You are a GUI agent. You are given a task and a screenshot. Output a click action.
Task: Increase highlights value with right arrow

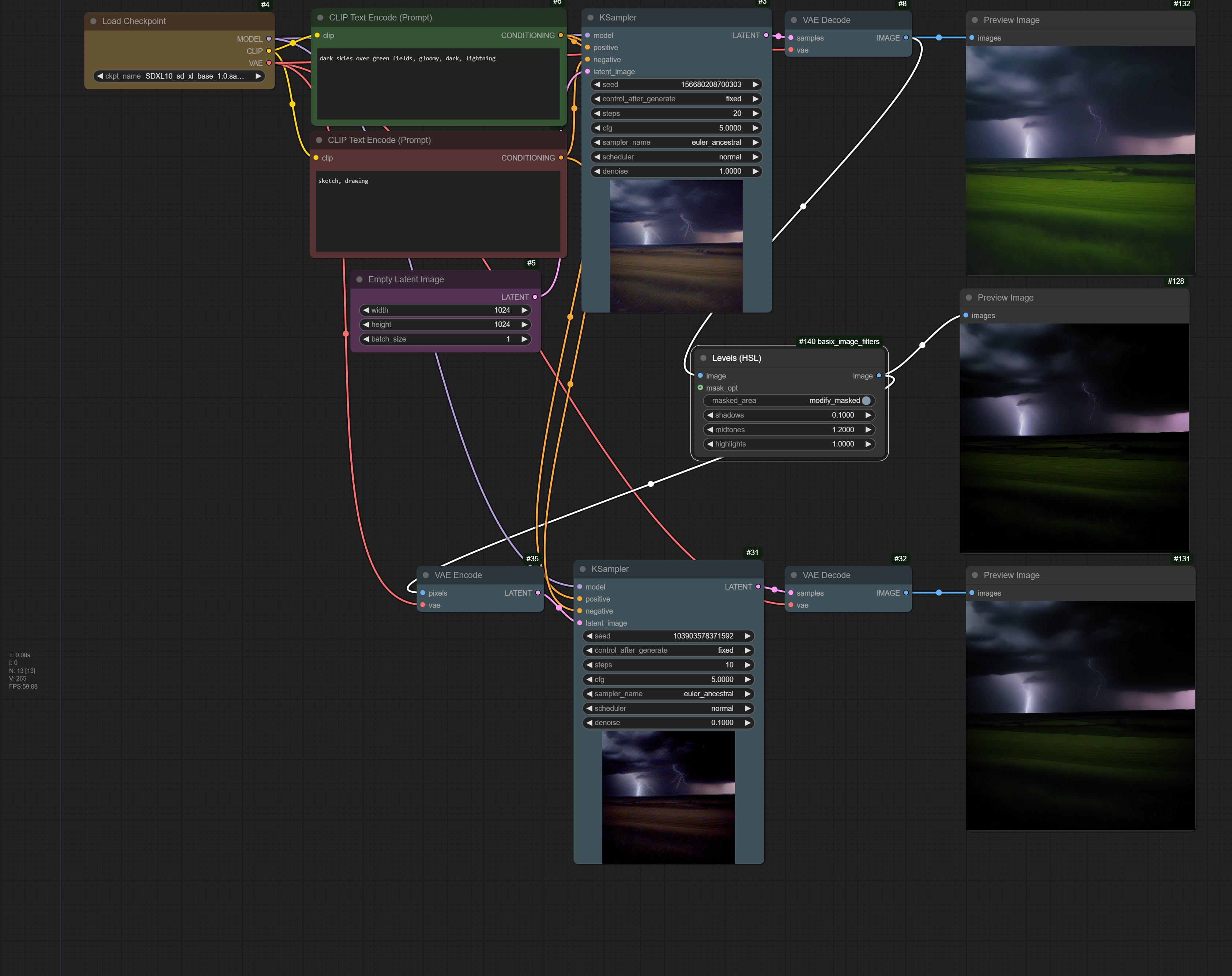pos(868,444)
